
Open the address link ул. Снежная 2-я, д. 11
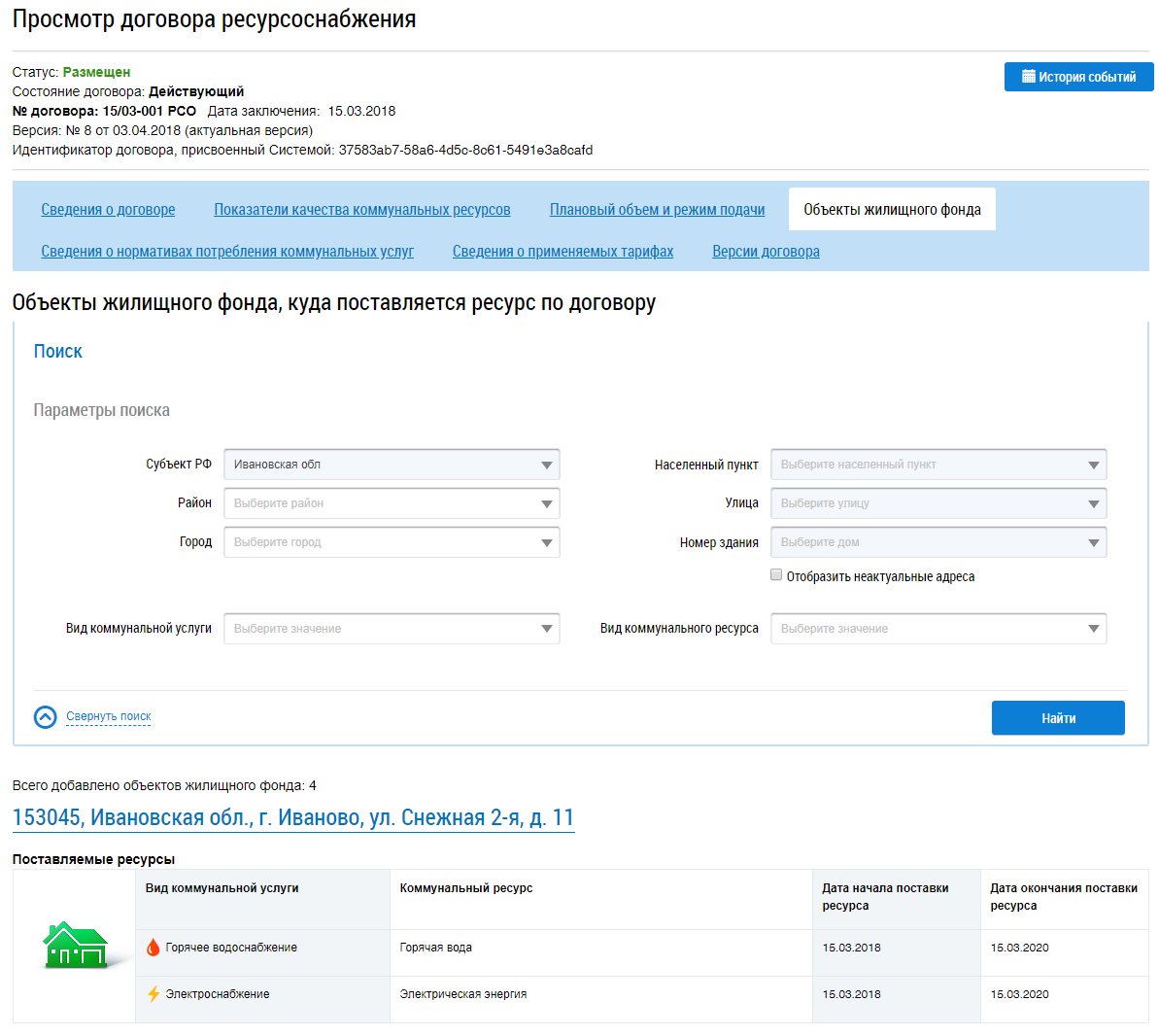click(293, 817)
